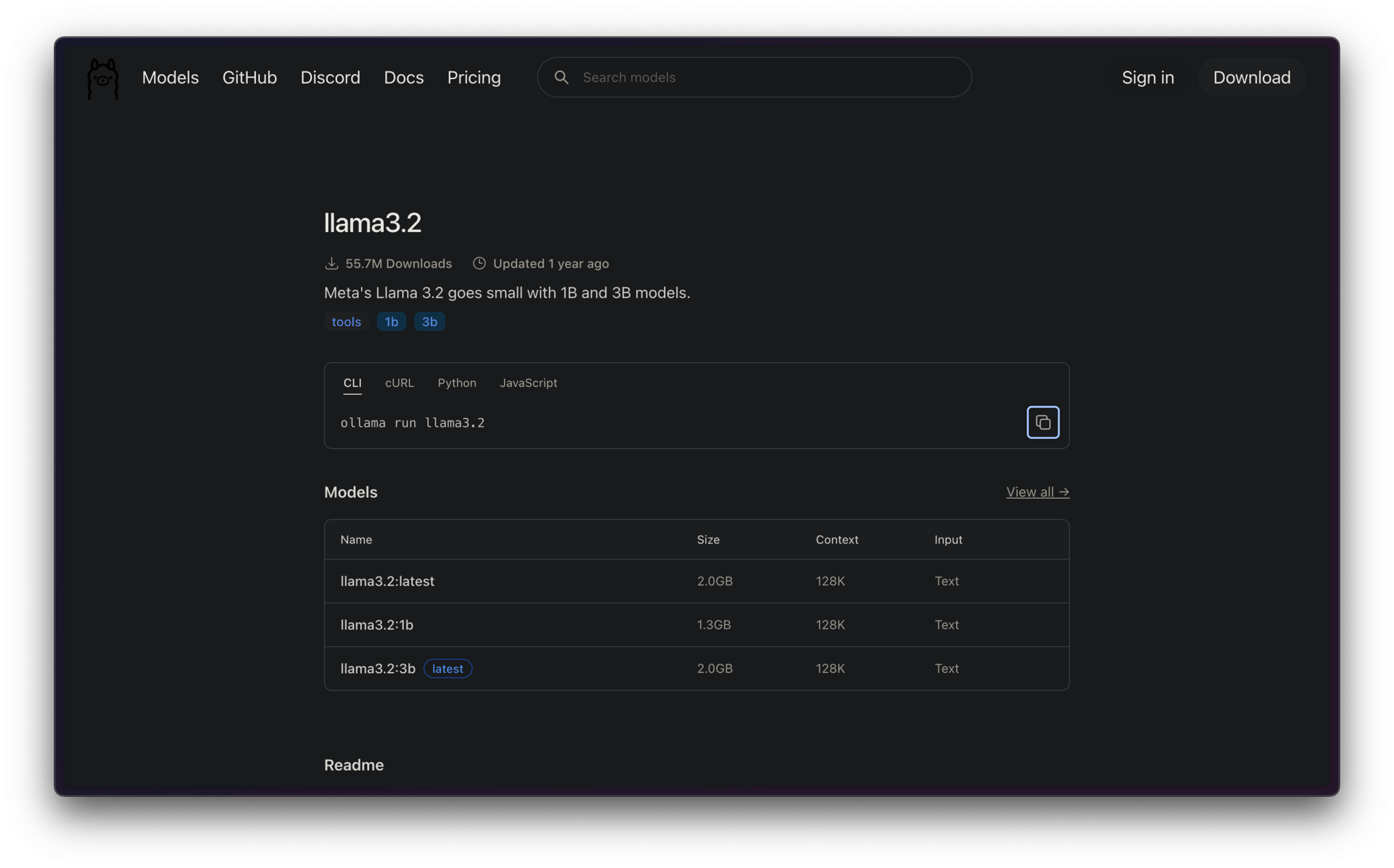Open the Docs page
The height and width of the screenshot is (868, 1394).
point(403,77)
